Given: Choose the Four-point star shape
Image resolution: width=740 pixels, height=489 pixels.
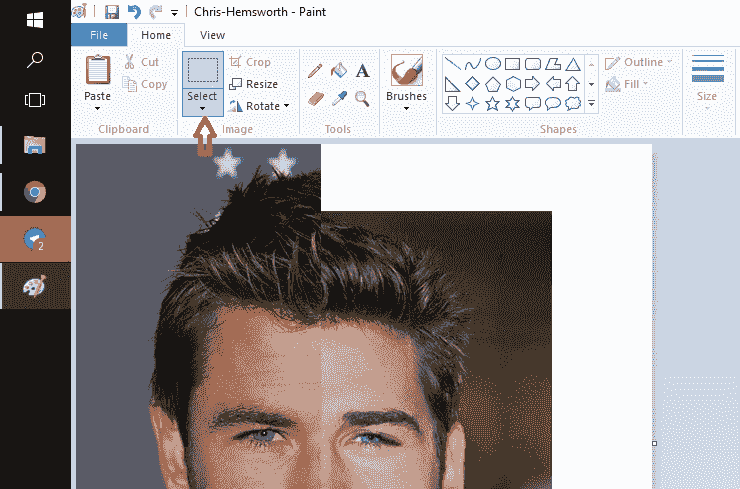Looking at the screenshot, I should click(472, 103).
